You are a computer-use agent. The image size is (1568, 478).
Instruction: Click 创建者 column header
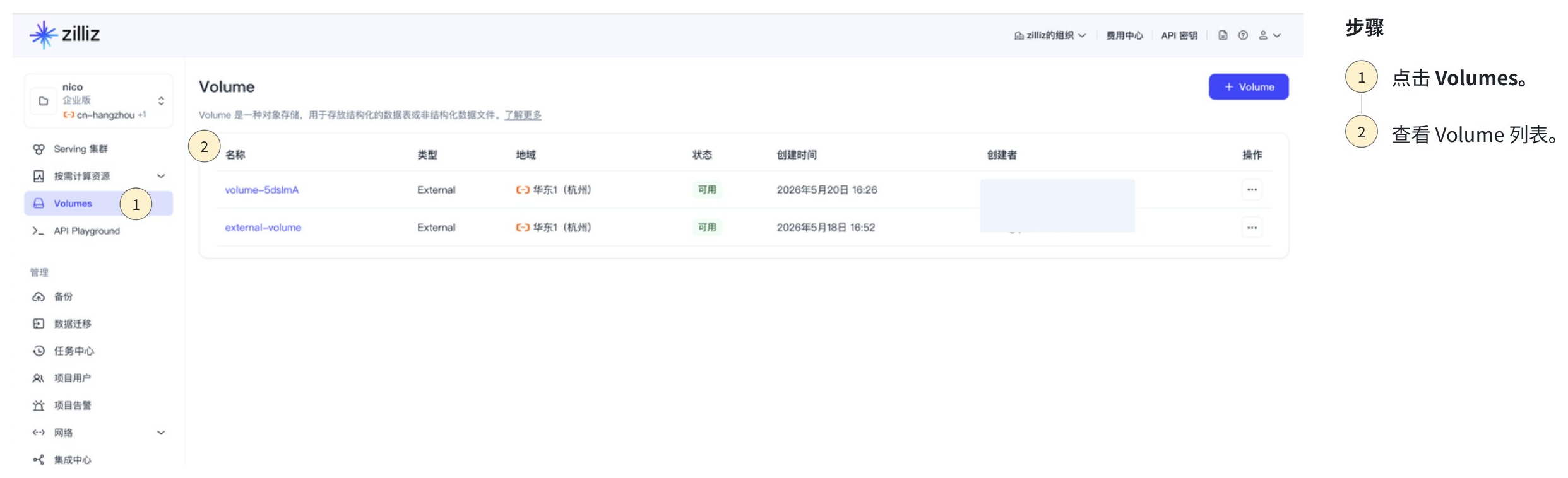point(1002,154)
